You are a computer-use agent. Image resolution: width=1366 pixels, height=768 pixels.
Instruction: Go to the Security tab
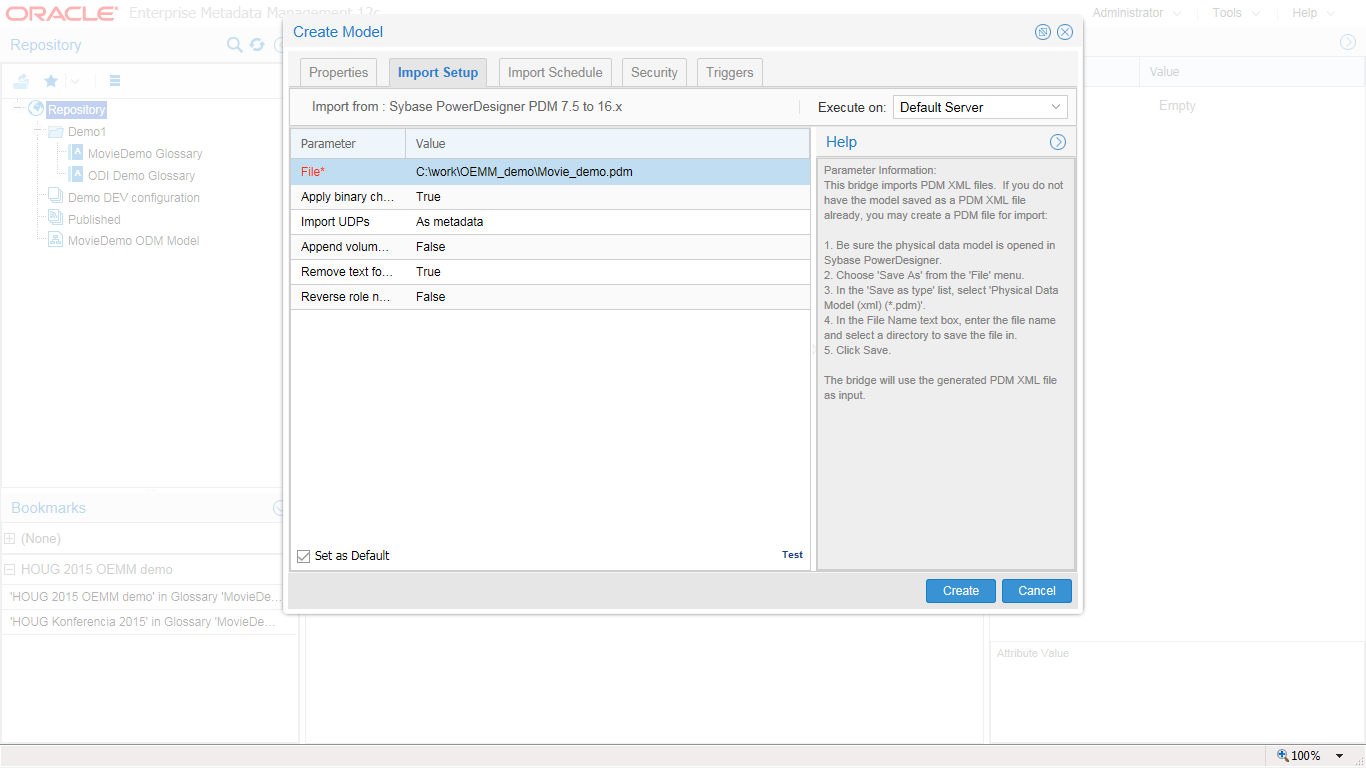point(654,72)
